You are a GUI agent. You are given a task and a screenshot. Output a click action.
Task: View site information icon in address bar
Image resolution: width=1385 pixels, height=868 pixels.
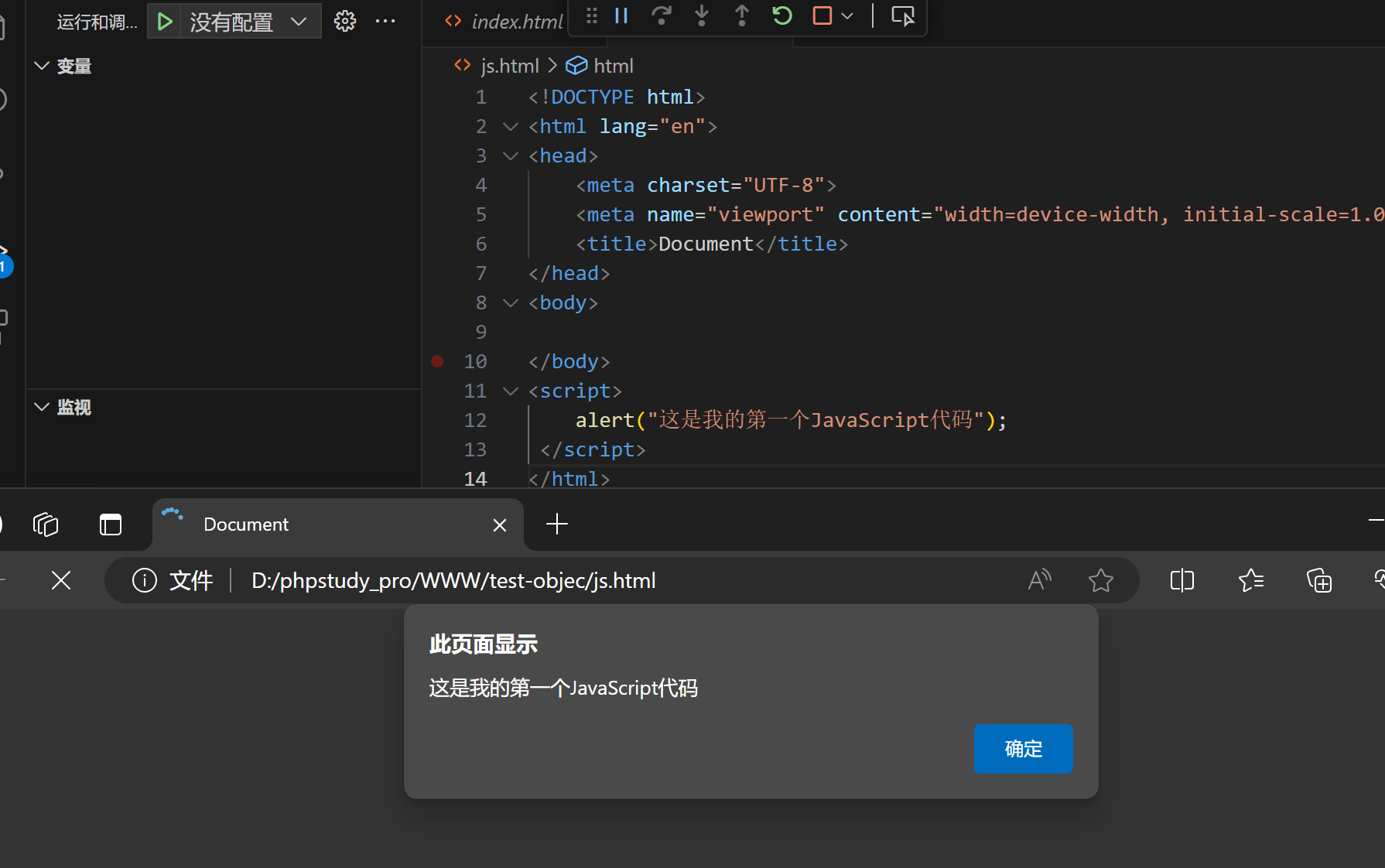[x=145, y=580]
